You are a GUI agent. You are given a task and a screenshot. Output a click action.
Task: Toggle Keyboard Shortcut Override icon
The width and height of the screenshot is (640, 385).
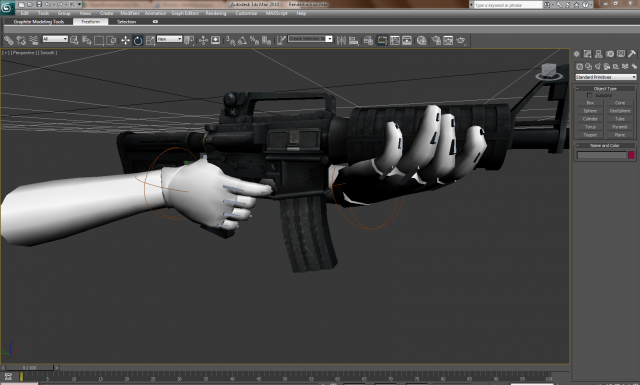point(216,40)
